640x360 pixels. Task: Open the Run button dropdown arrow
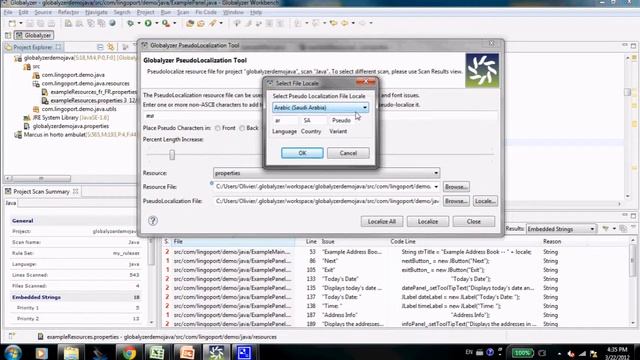(157, 23)
